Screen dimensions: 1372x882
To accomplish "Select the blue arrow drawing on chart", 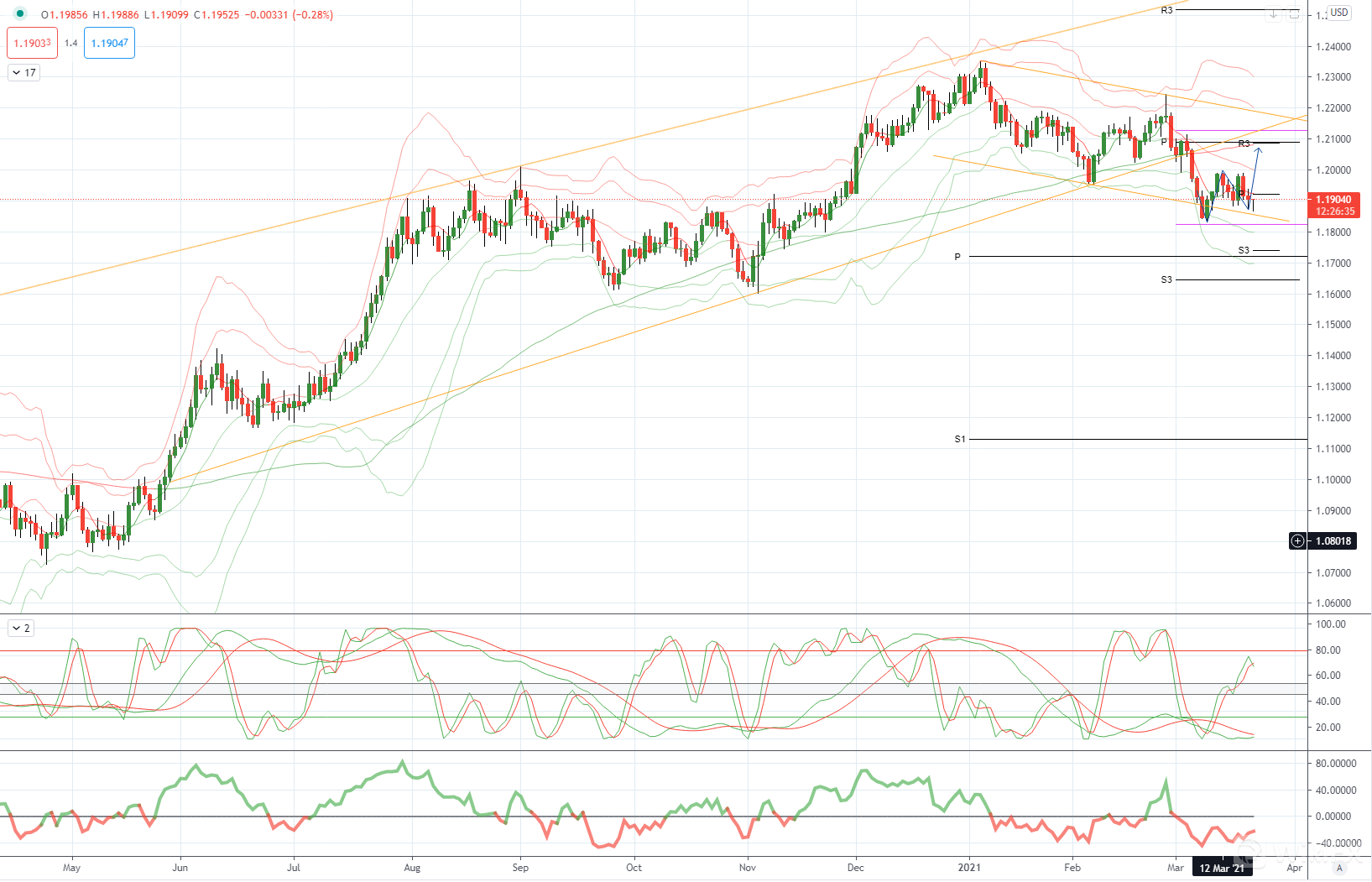I will tap(1255, 172).
